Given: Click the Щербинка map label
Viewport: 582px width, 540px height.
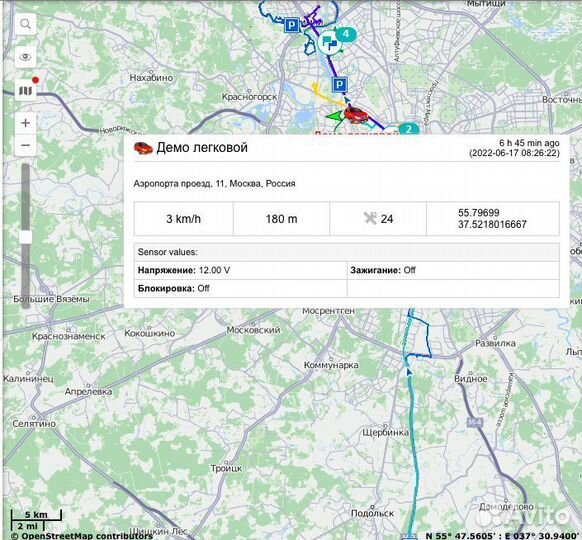Looking at the screenshot, I should (385, 432).
